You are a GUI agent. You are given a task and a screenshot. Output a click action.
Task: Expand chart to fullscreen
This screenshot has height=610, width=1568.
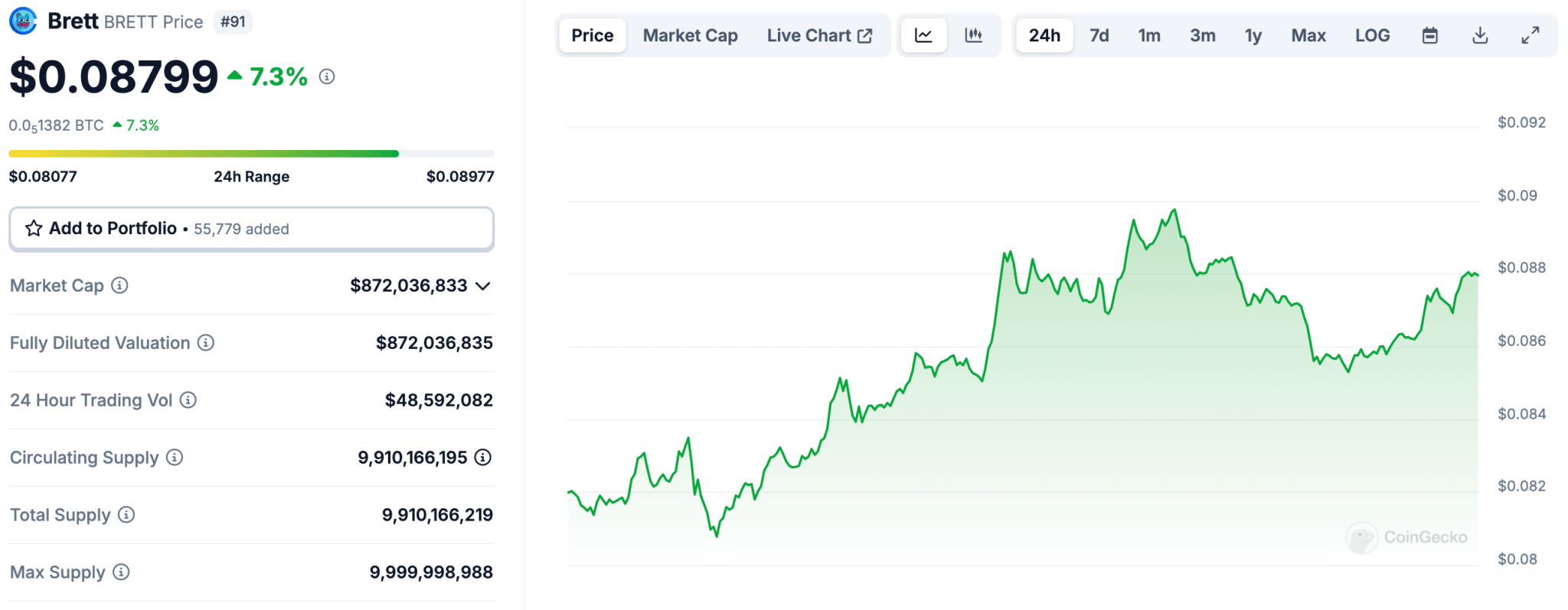1530,35
